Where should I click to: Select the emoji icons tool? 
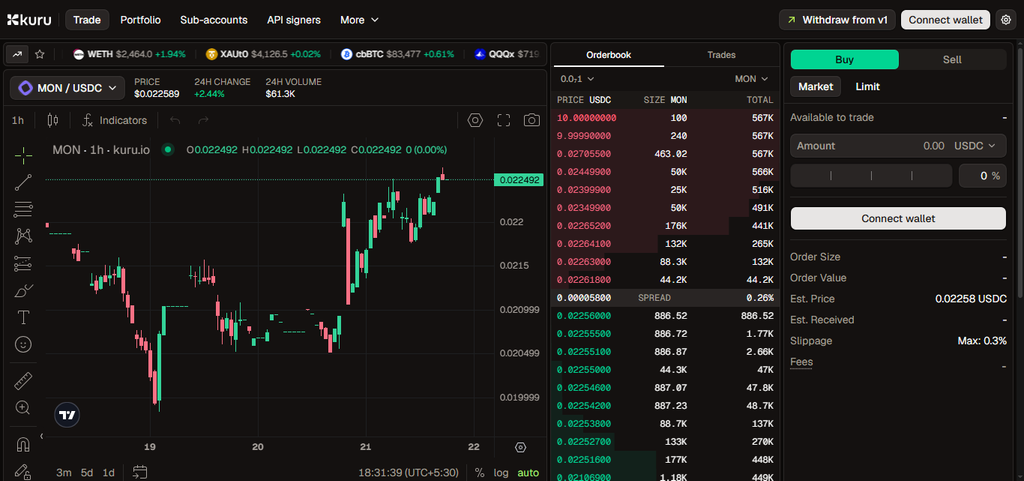tap(24, 344)
